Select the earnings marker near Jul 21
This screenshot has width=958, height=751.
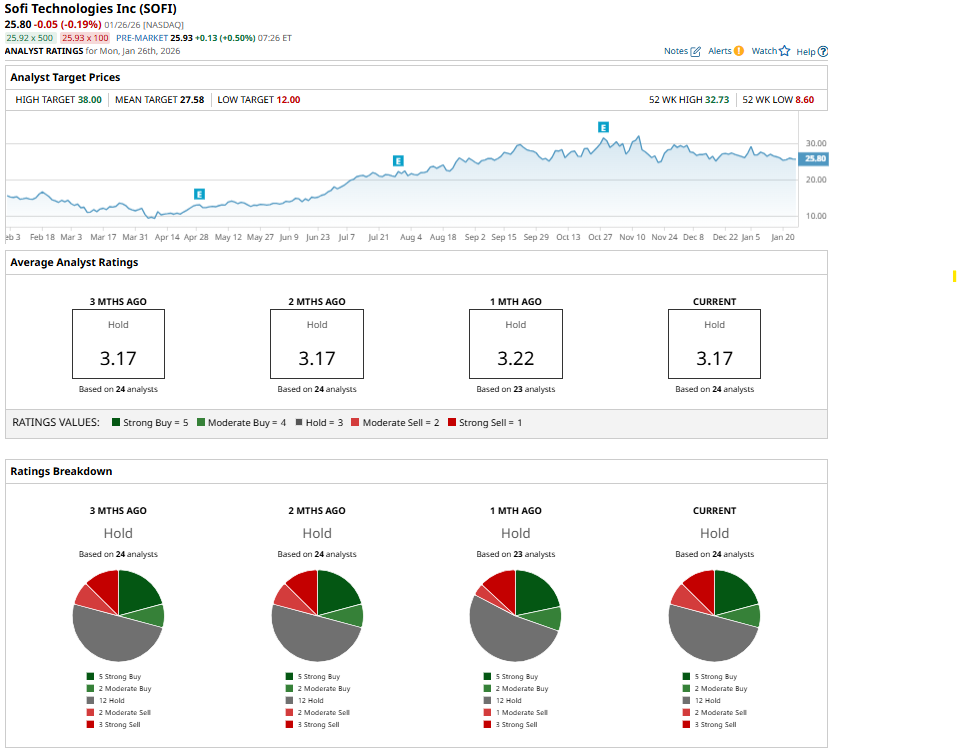398,161
